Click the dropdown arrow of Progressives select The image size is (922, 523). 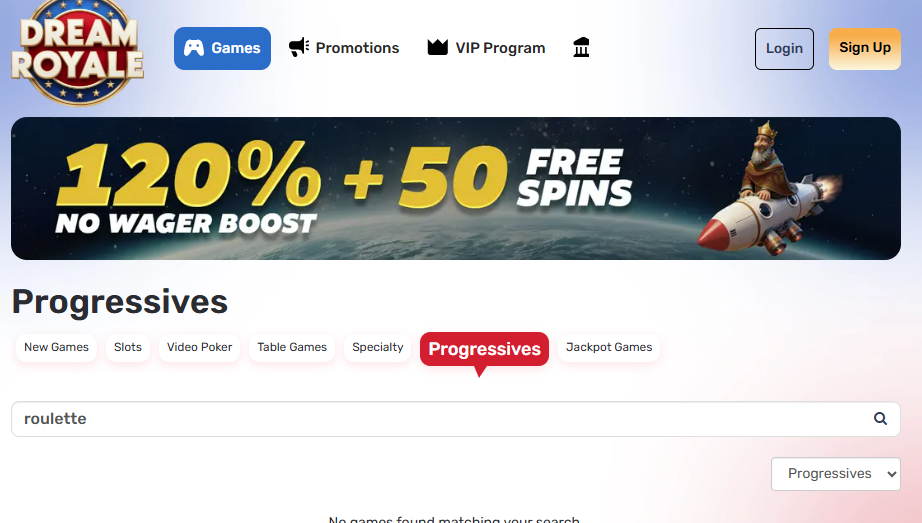tap(891, 474)
